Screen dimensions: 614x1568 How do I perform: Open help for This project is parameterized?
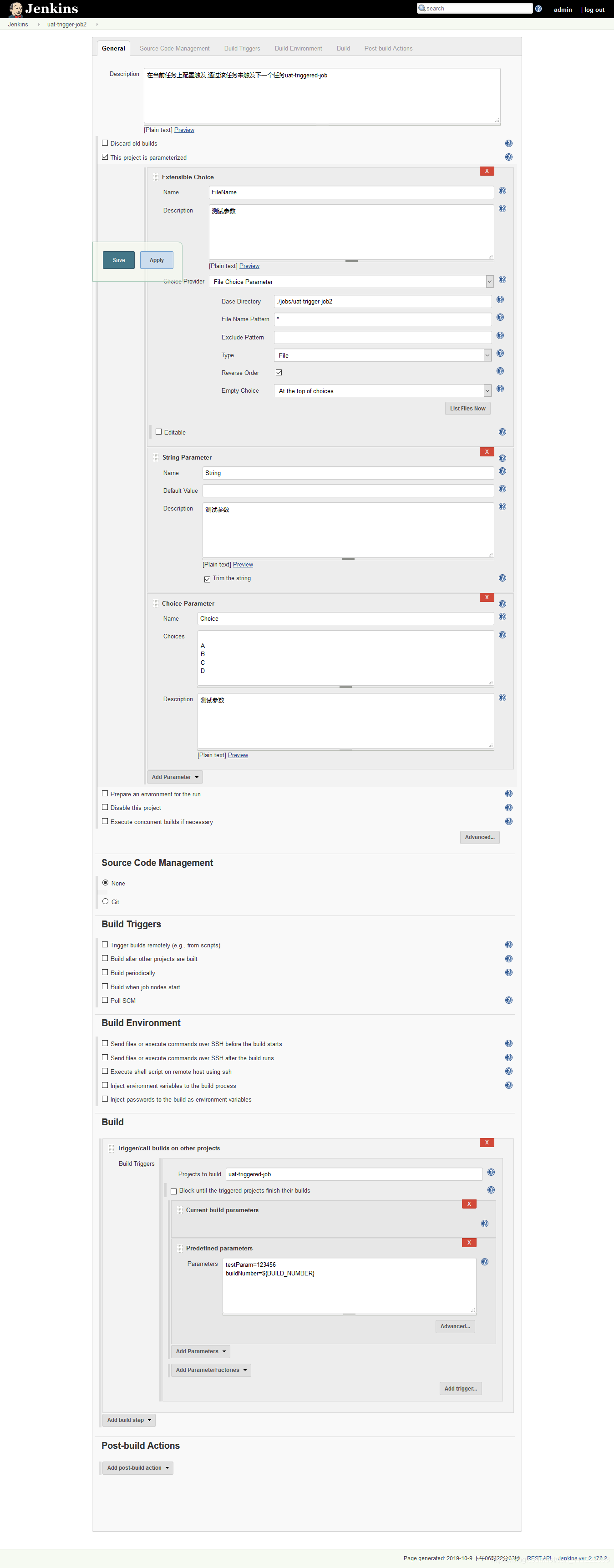click(508, 157)
